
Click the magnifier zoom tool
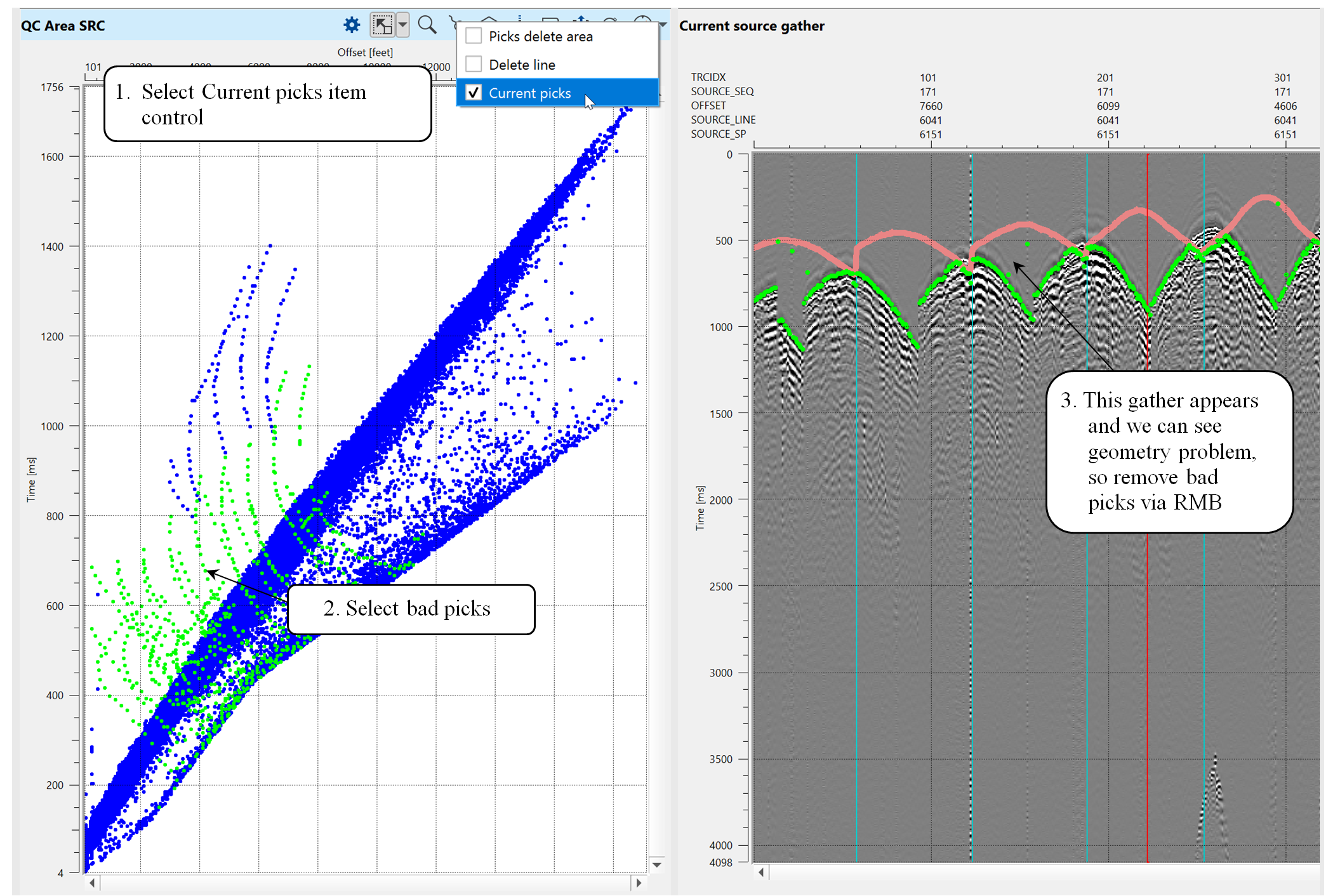(x=427, y=25)
